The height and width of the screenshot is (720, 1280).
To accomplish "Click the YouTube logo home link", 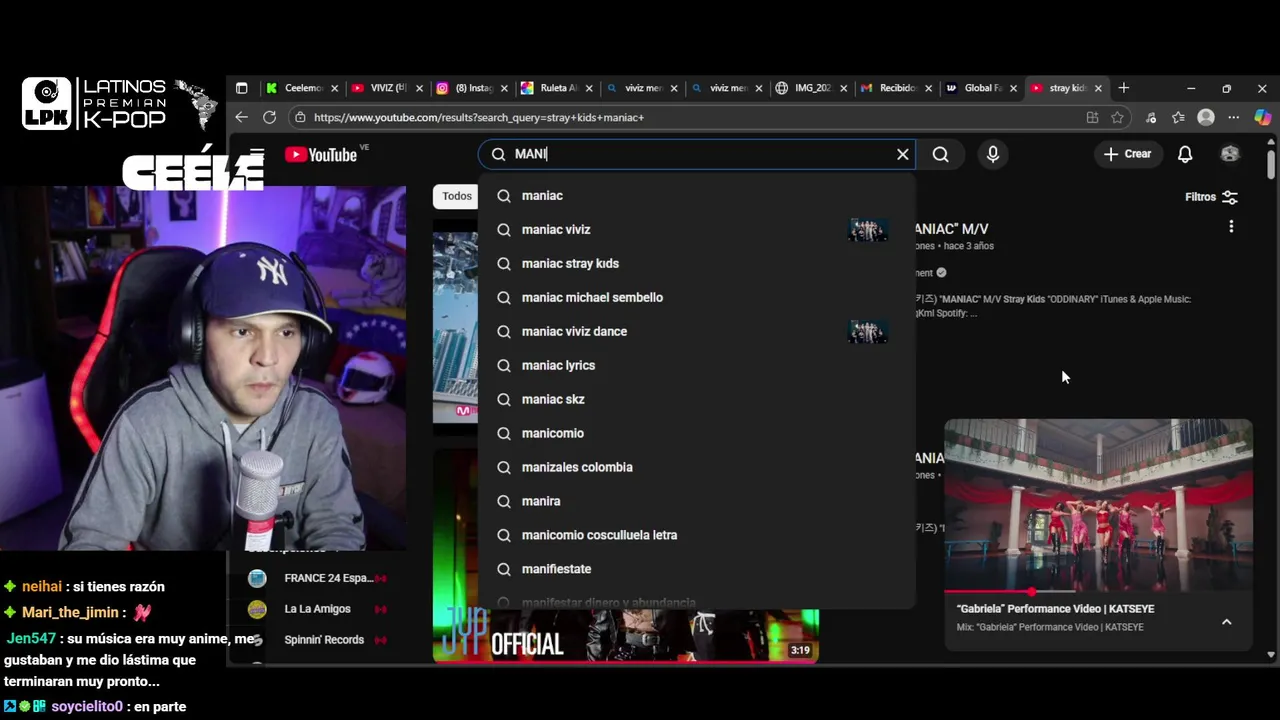I will pos(320,154).
